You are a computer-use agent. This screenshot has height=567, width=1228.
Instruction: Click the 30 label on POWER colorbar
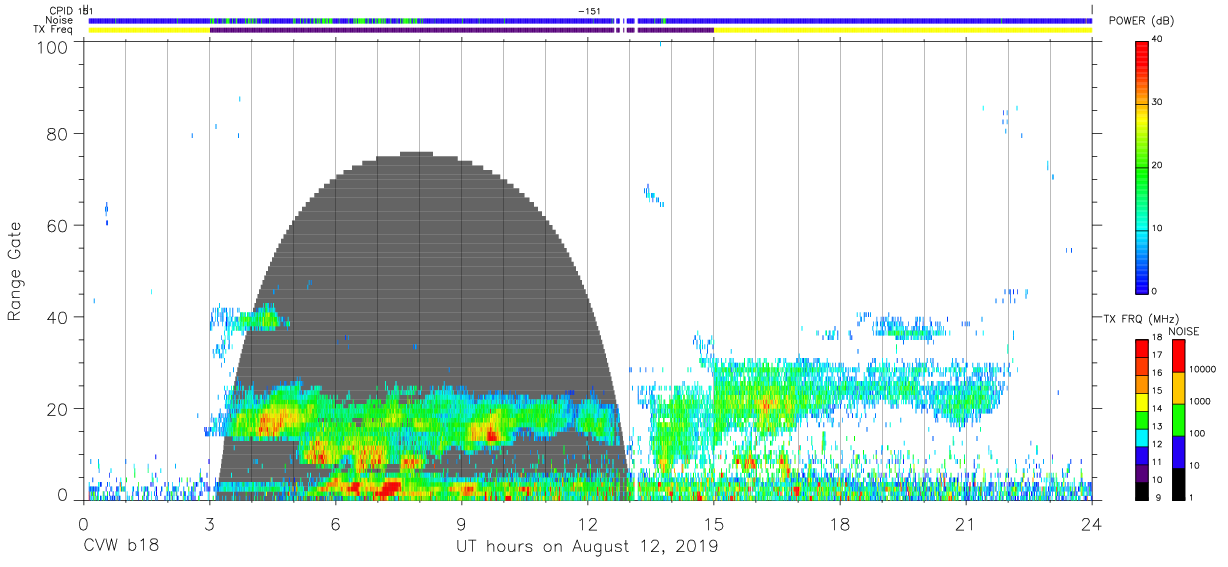point(1159,103)
